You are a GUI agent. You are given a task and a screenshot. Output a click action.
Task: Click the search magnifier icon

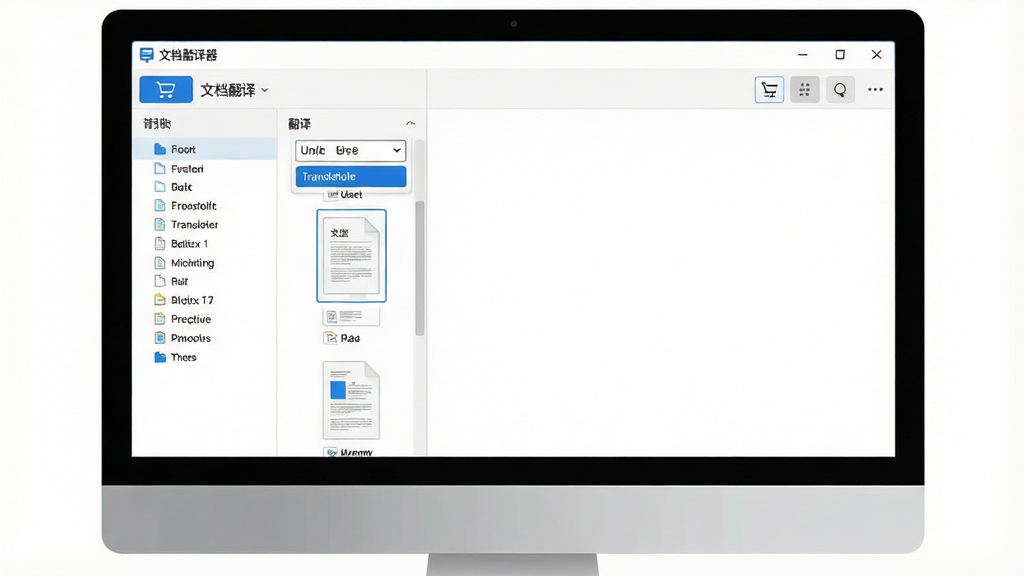840,89
